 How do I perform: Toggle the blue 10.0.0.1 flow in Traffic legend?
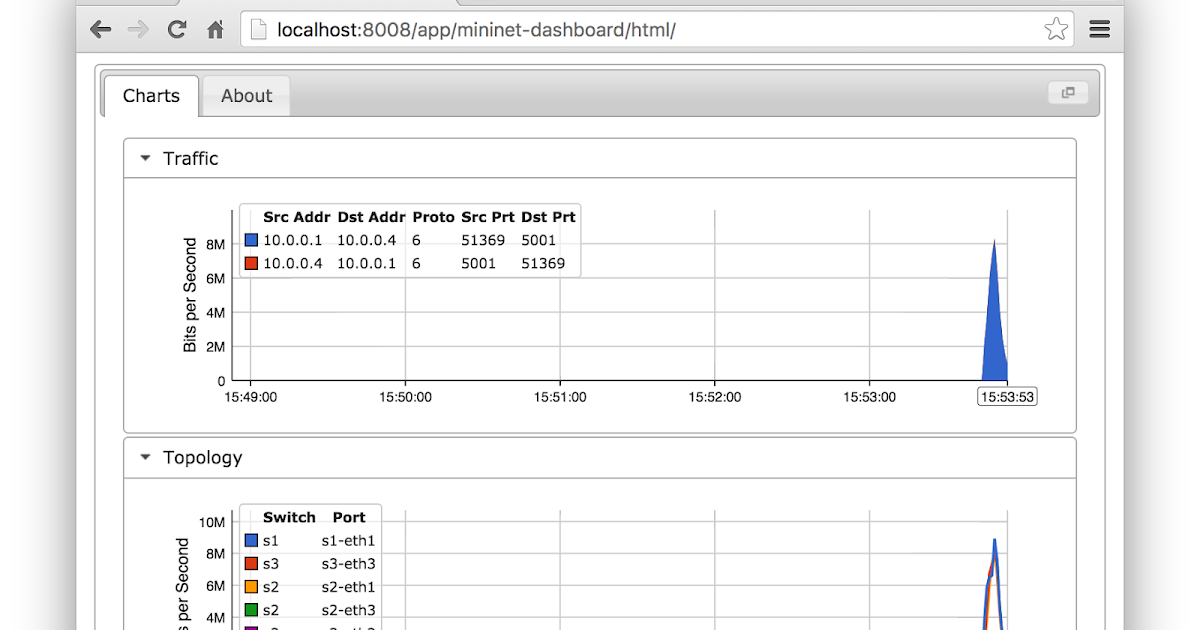click(x=251, y=239)
